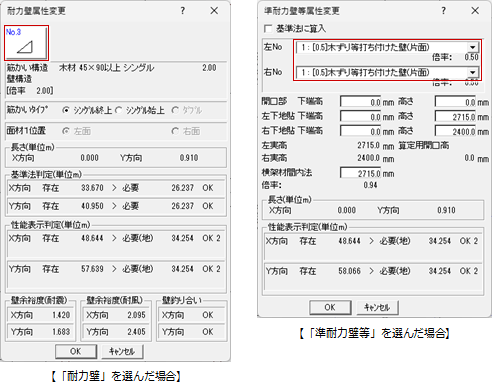Click 開口部 高さ input field
492x391 pixels.
click(x=456, y=102)
